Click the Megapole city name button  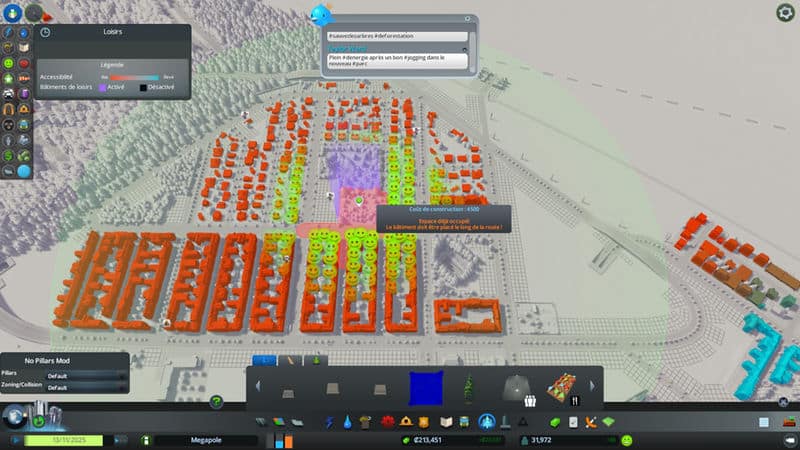[x=203, y=440]
